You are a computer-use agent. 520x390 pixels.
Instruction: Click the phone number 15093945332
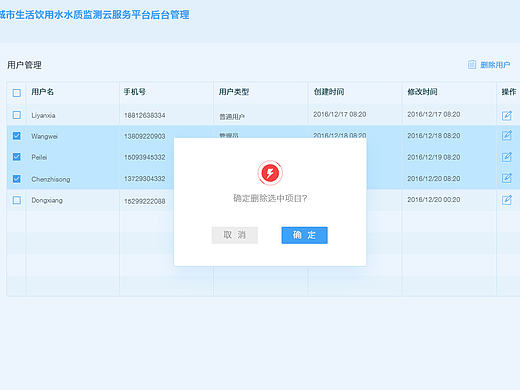145,157
